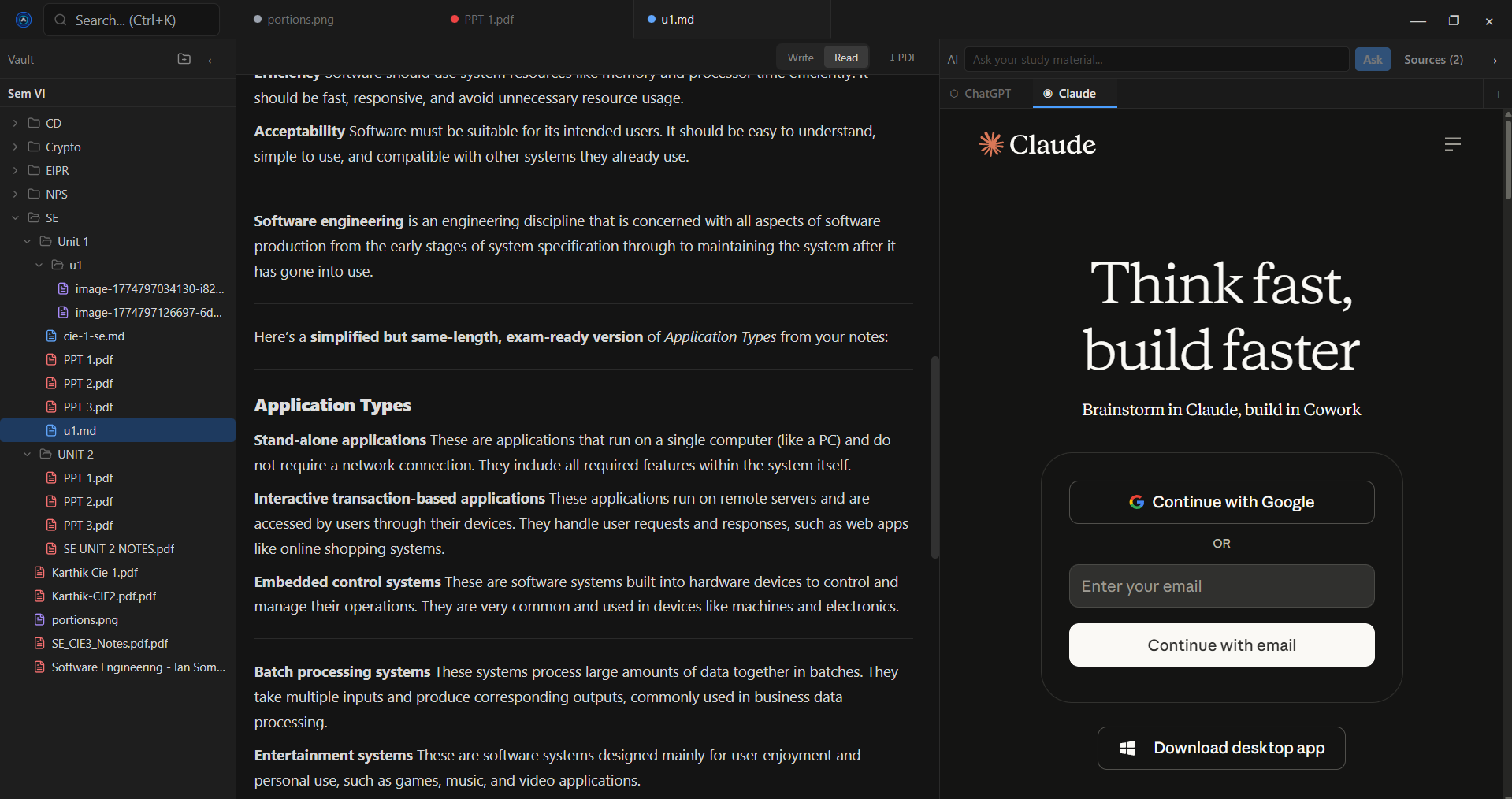The width and height of the screenshot is (1512, 799).
Task: Open u1.md in the file tree
Action: pos(118,430)
